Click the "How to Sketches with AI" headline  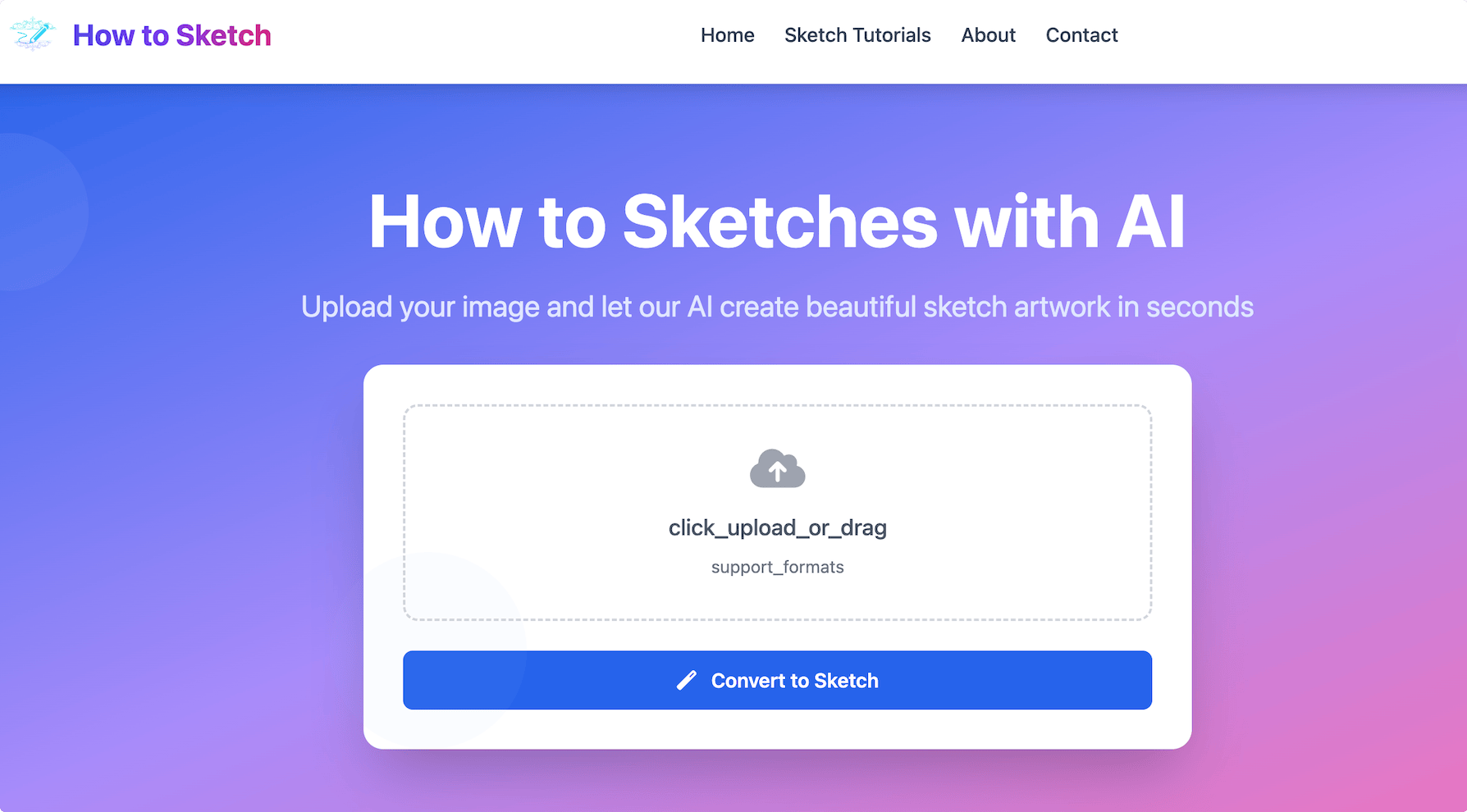click(777, 222)
